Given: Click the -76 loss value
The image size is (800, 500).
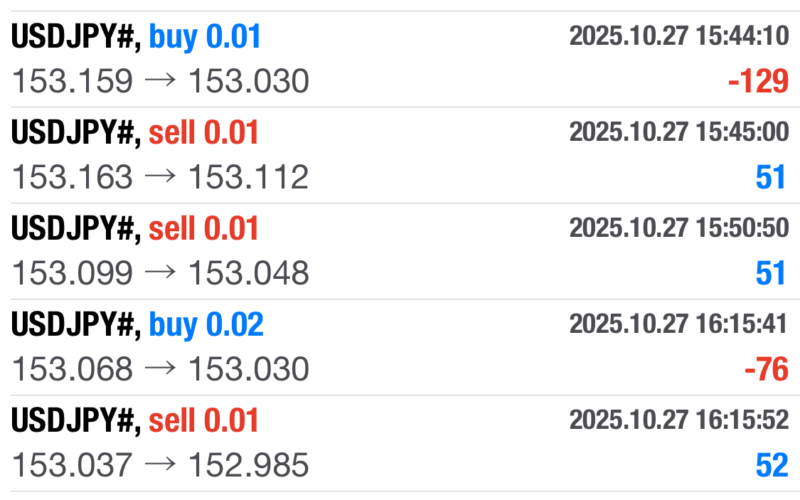Looking at the screenshot, I should 766,370.
